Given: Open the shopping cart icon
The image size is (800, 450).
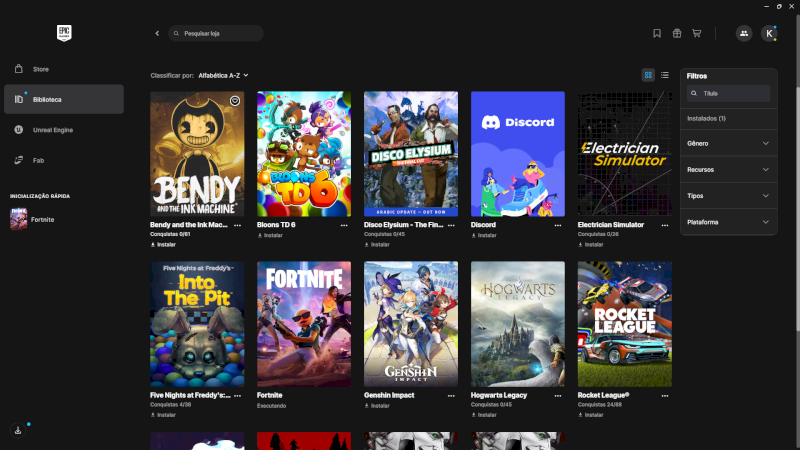Looking at the screenshot, I should click(696, 33).
